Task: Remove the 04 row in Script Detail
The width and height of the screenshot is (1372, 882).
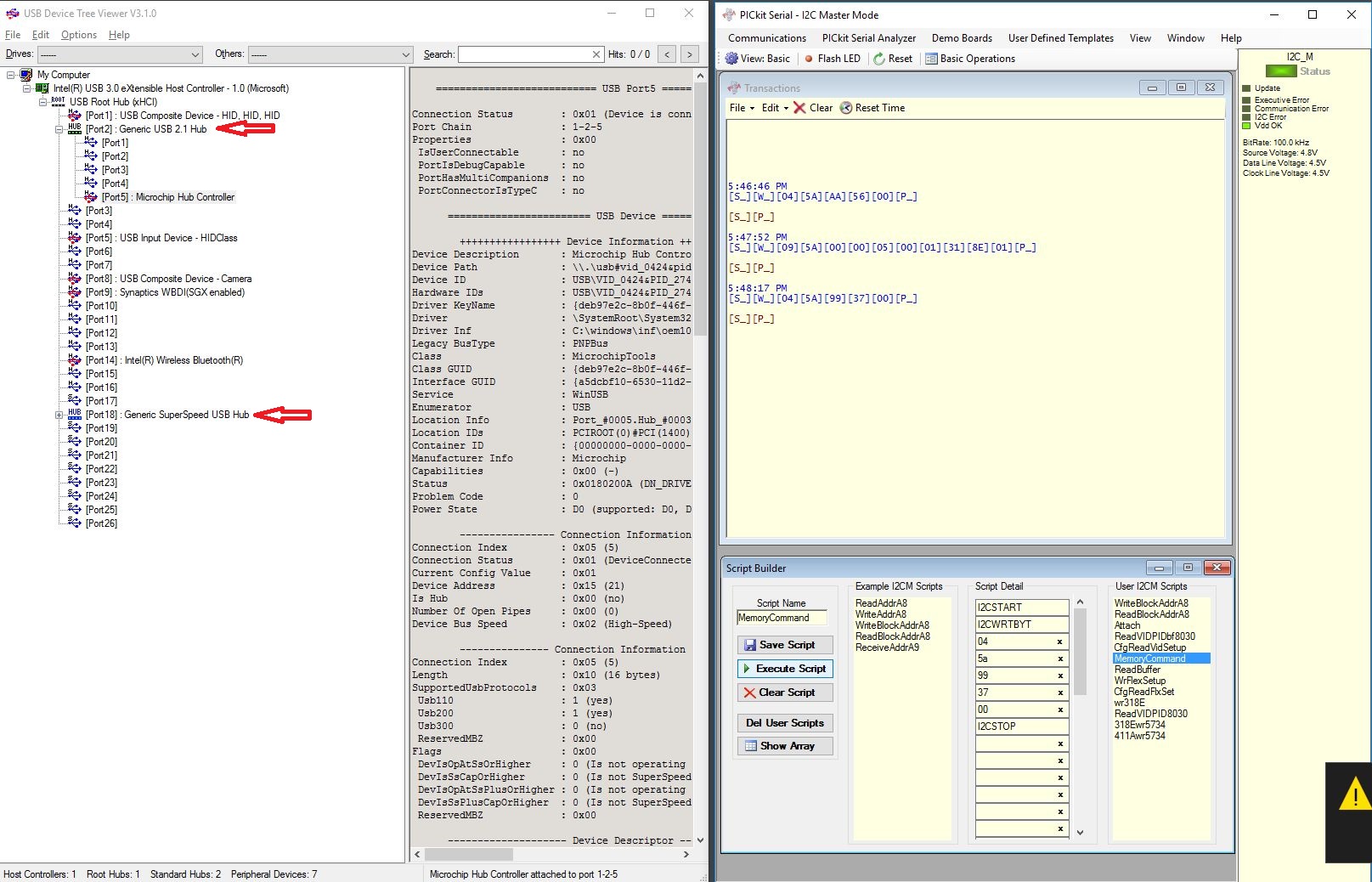Action: 1060,642
